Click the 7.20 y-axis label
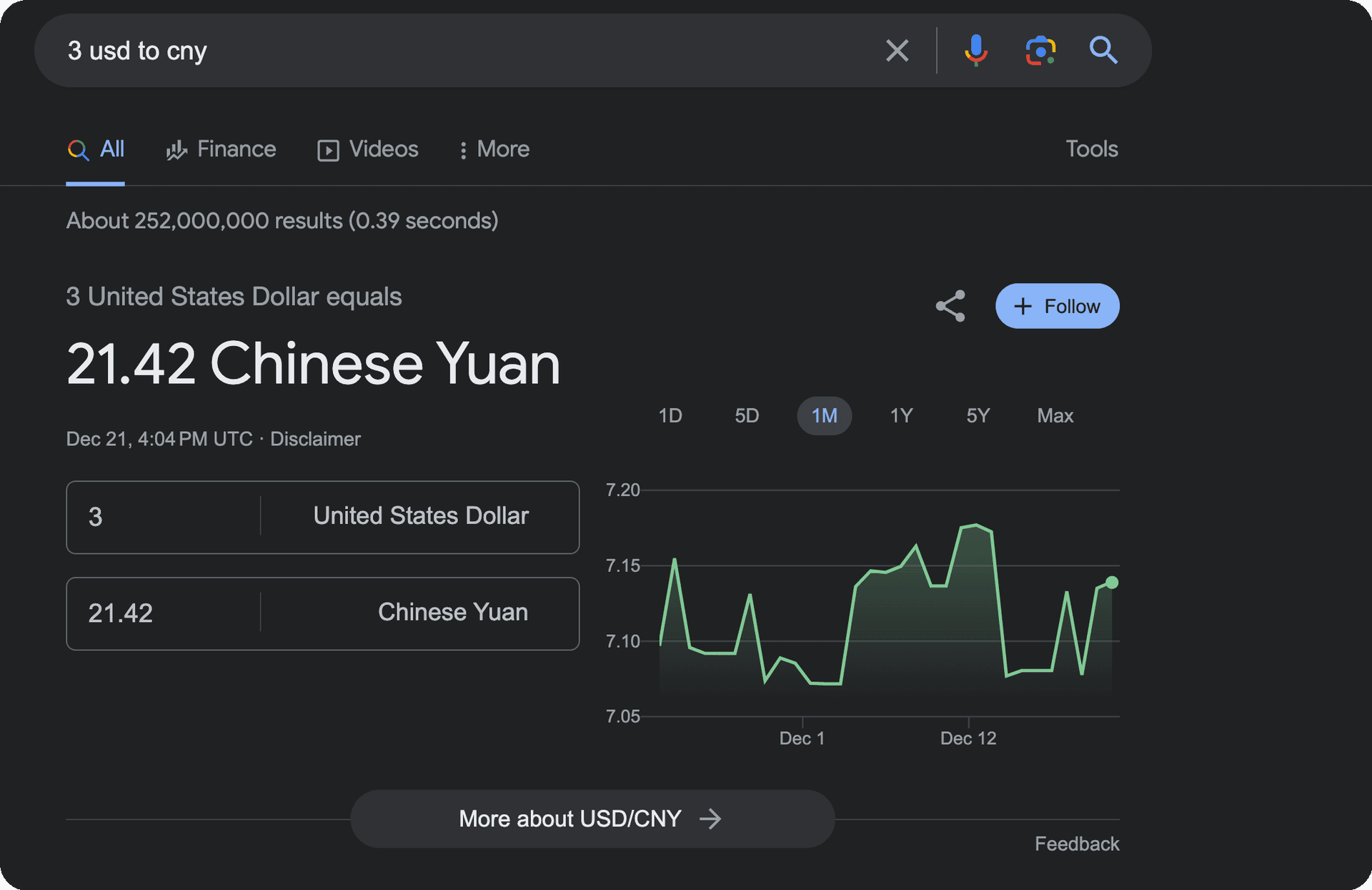1372x890 pixels. pos(622,490)
